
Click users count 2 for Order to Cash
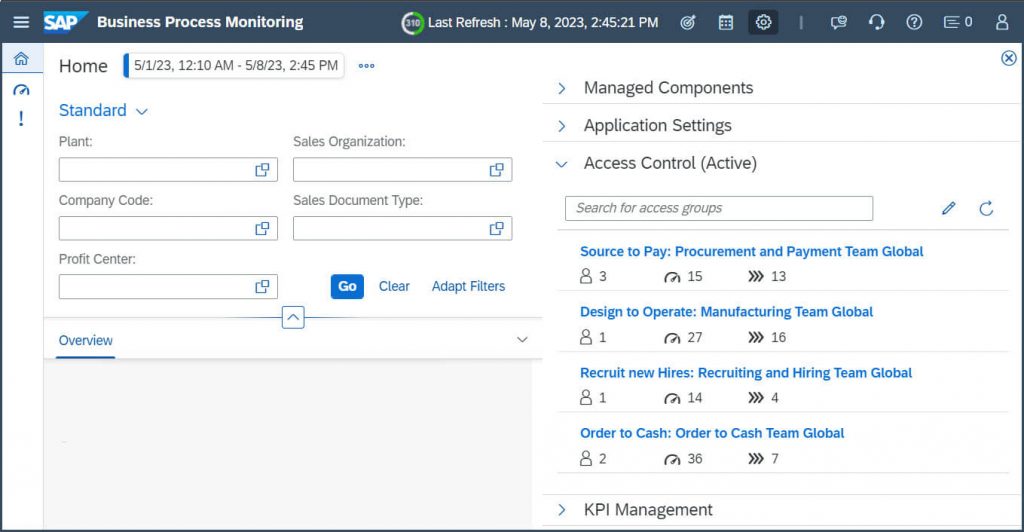(x=593, y=459)
